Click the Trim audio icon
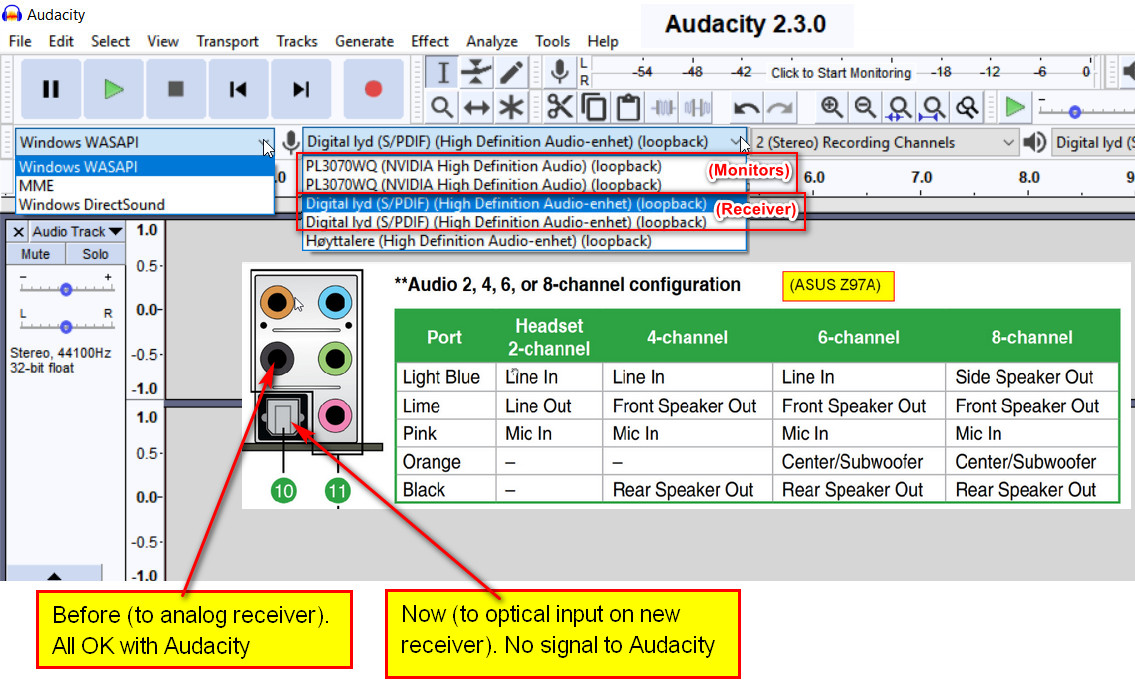 pyautogui.click(x=663, y=108)
